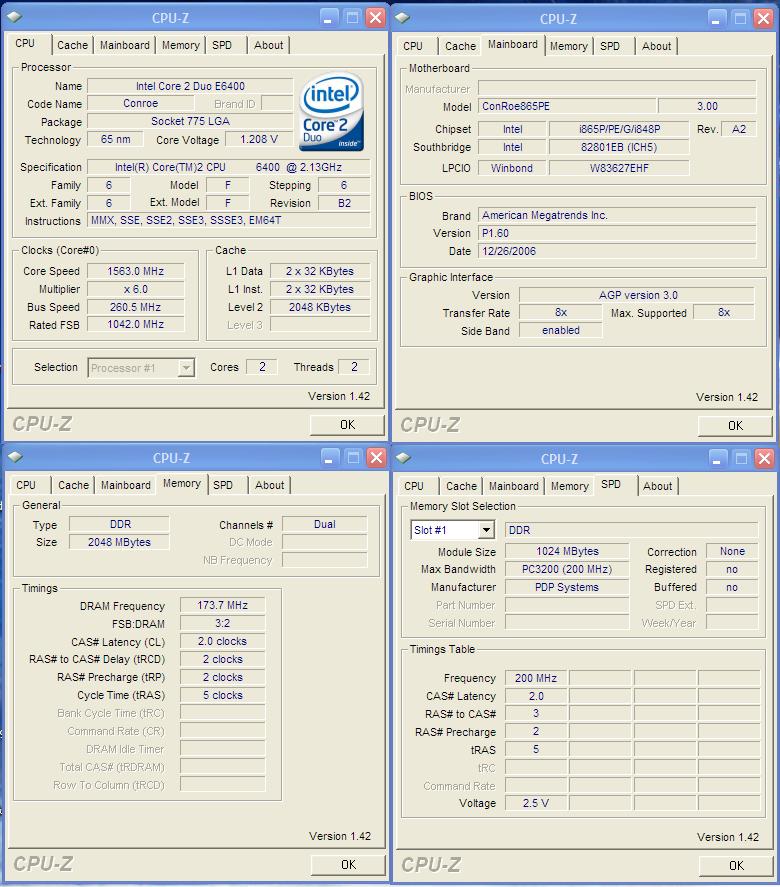
Task: Click the FSB:DRAM ratio 3:2
Action: (223, 623)
